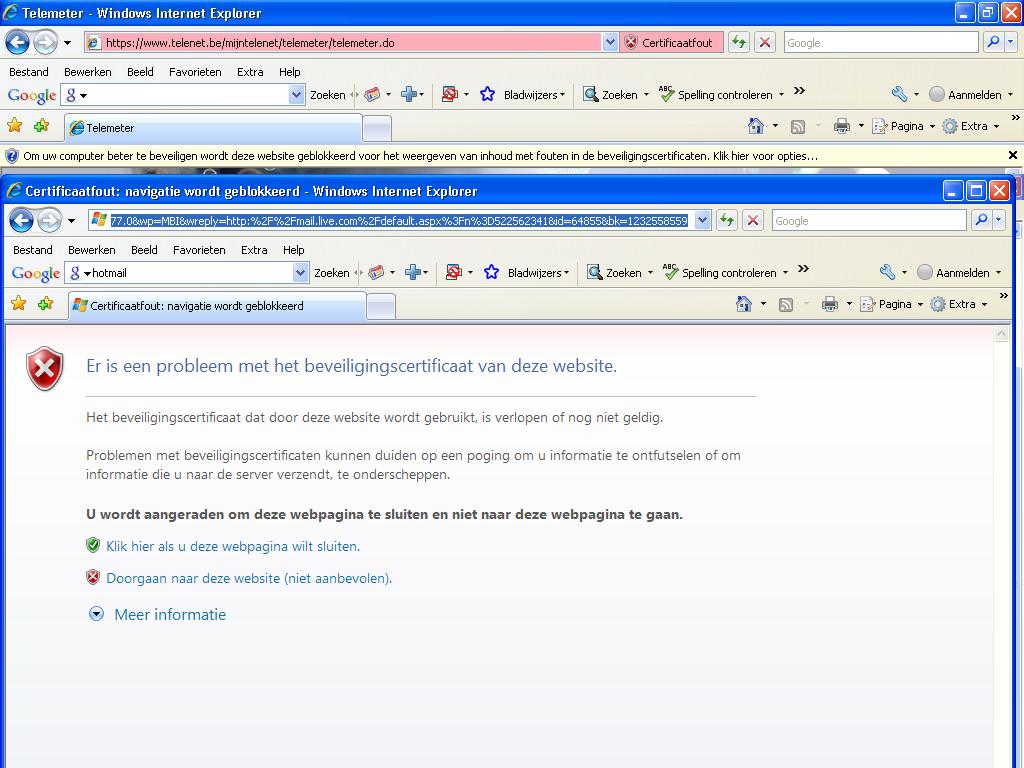Select the Telemeter tab
The image size is (1024, 768).
click(213, 127)
